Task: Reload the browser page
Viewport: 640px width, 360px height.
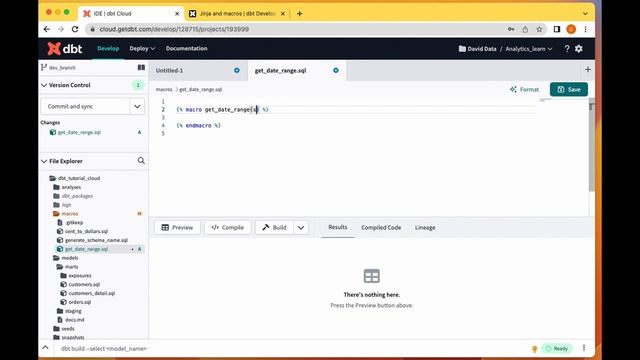Action: (x=75, y=29)
